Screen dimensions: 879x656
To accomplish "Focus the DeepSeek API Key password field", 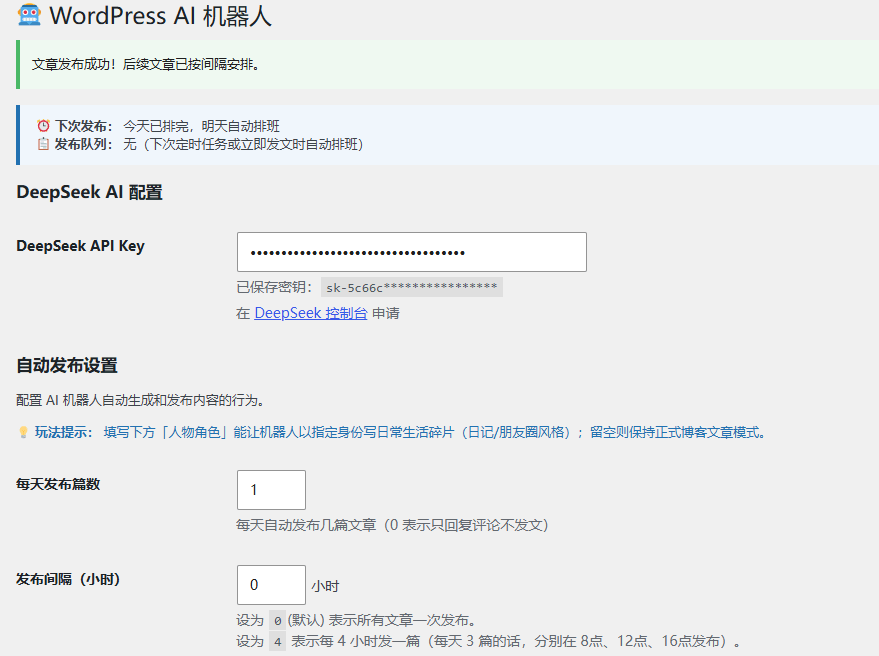I will pyautogui.click(x=411, y=252).
